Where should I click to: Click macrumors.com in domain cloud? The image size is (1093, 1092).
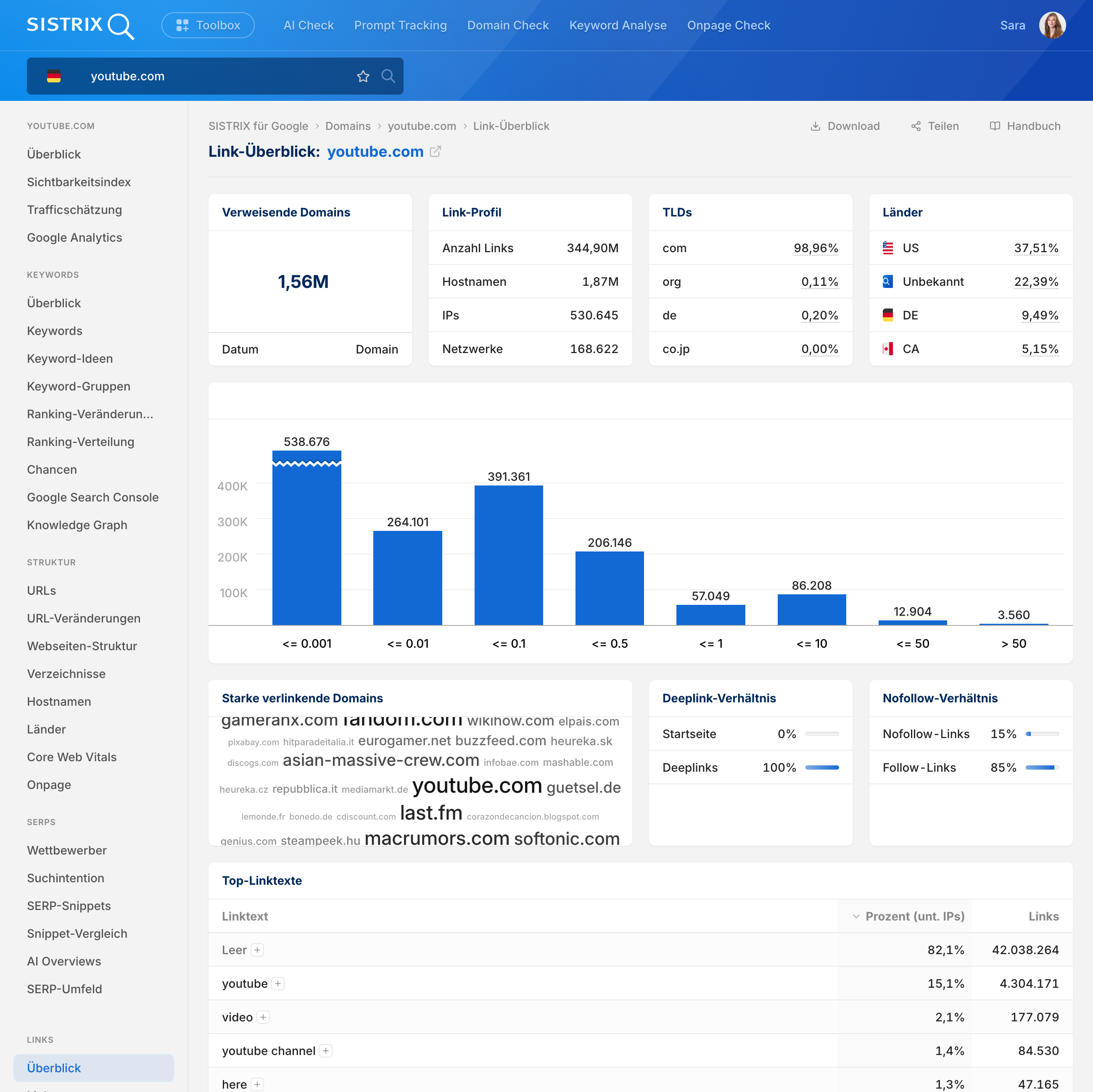pyautogui.click(x=437, y=838)
